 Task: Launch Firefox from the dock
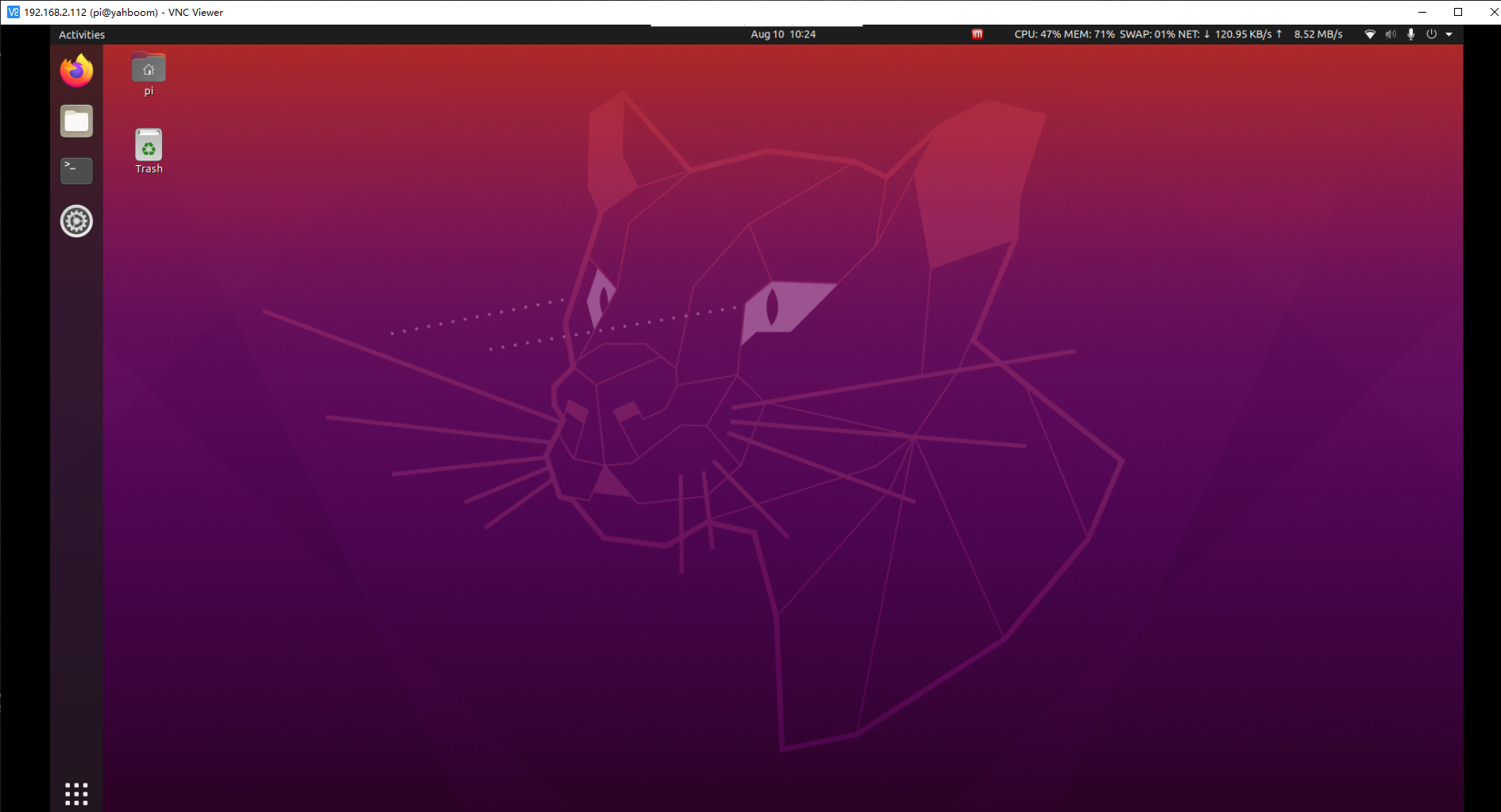pos(76,71)
